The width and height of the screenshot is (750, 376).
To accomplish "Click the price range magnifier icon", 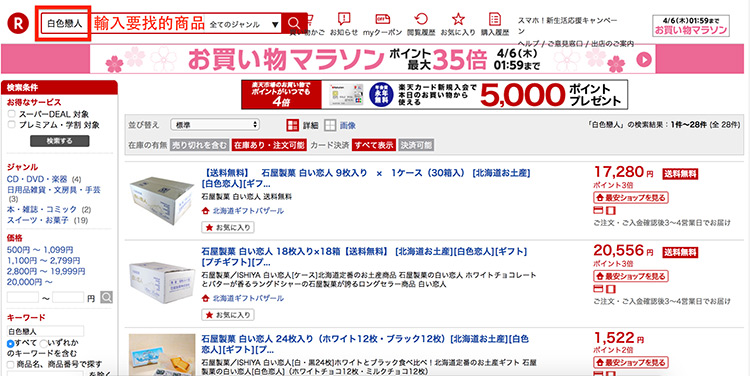I will click(x=107, y=298).
